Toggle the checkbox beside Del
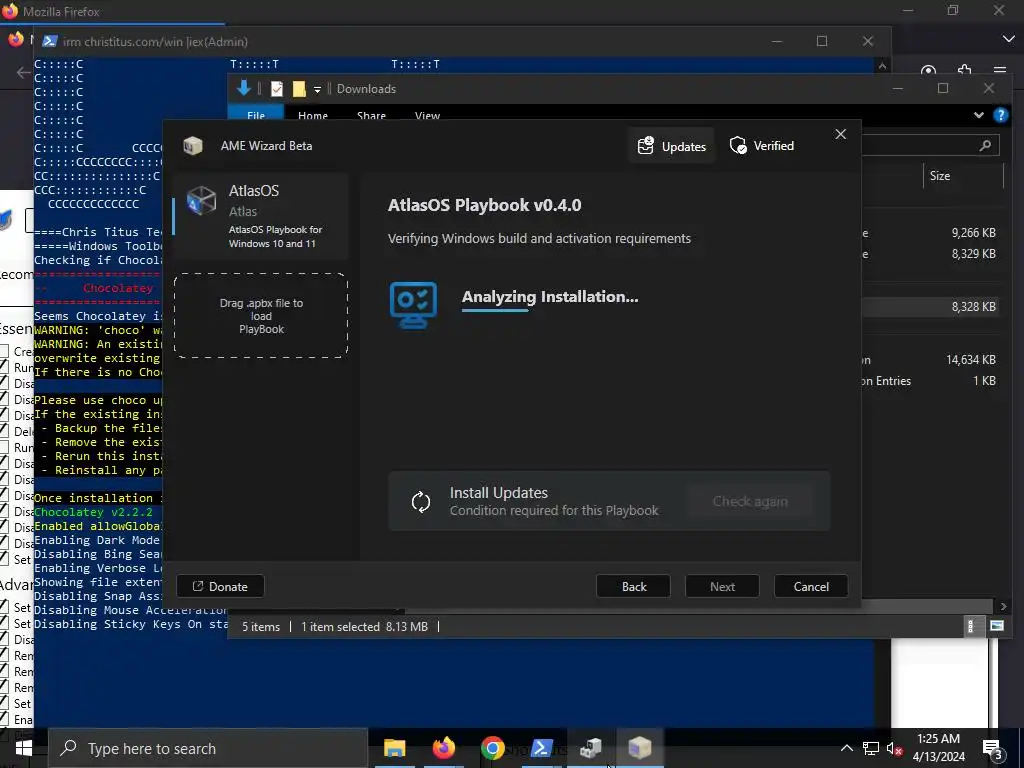Image resolution: width=1024 pixels, height=768 pixels. (x=4, y=431)
